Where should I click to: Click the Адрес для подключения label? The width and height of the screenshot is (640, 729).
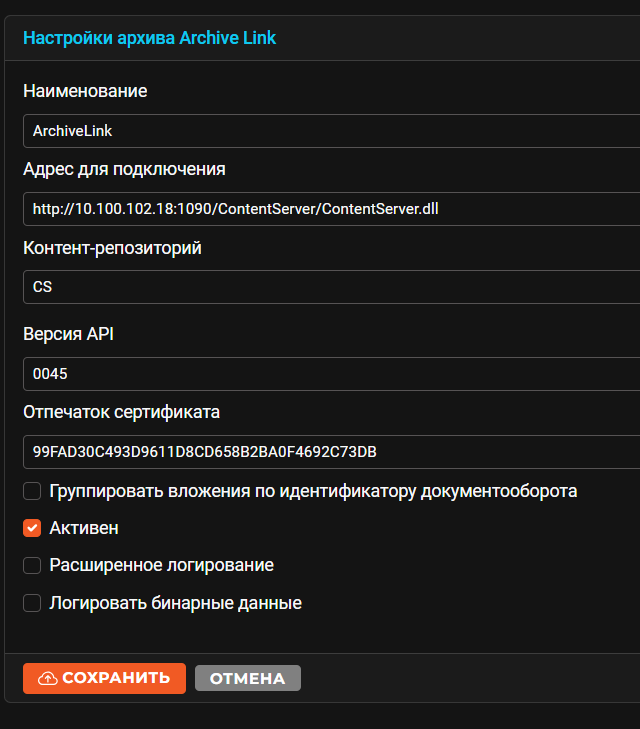click(124, 169)
